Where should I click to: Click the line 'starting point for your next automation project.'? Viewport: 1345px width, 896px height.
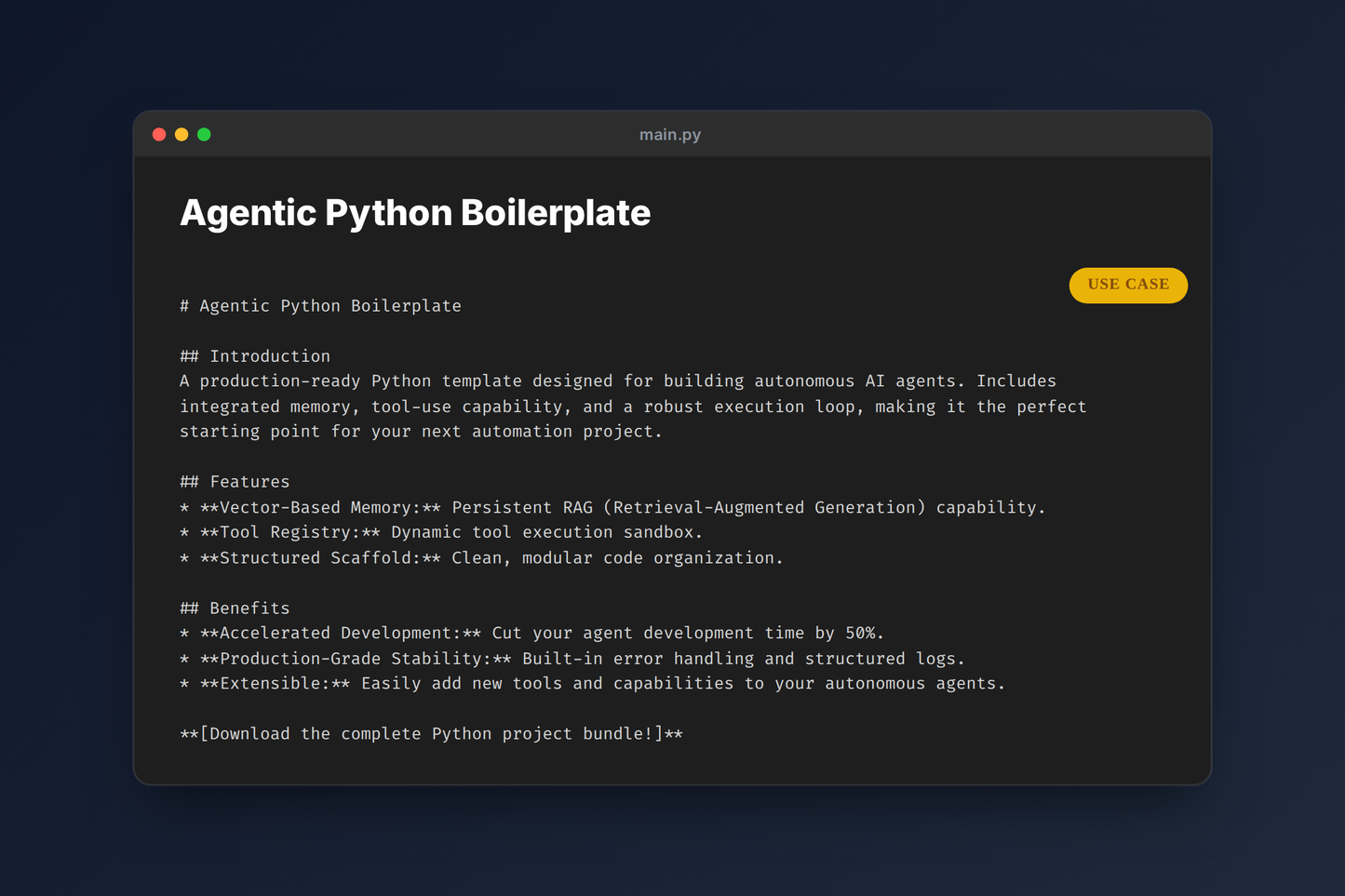[x=421, y=432]
